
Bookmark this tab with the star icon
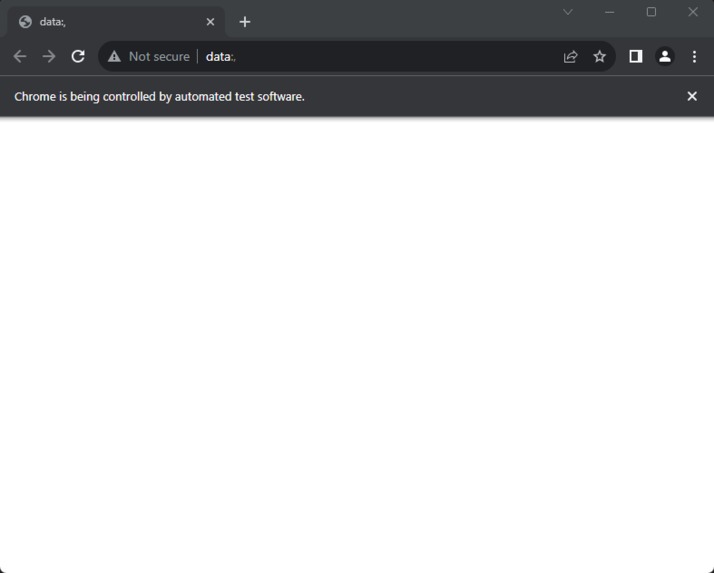pyautogui.click(x=599, y=56)
